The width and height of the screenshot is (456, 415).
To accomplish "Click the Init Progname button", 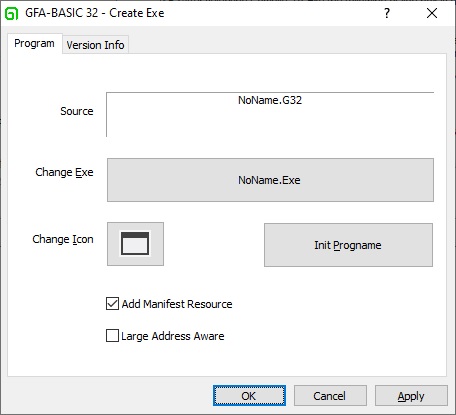I will 348,245.
